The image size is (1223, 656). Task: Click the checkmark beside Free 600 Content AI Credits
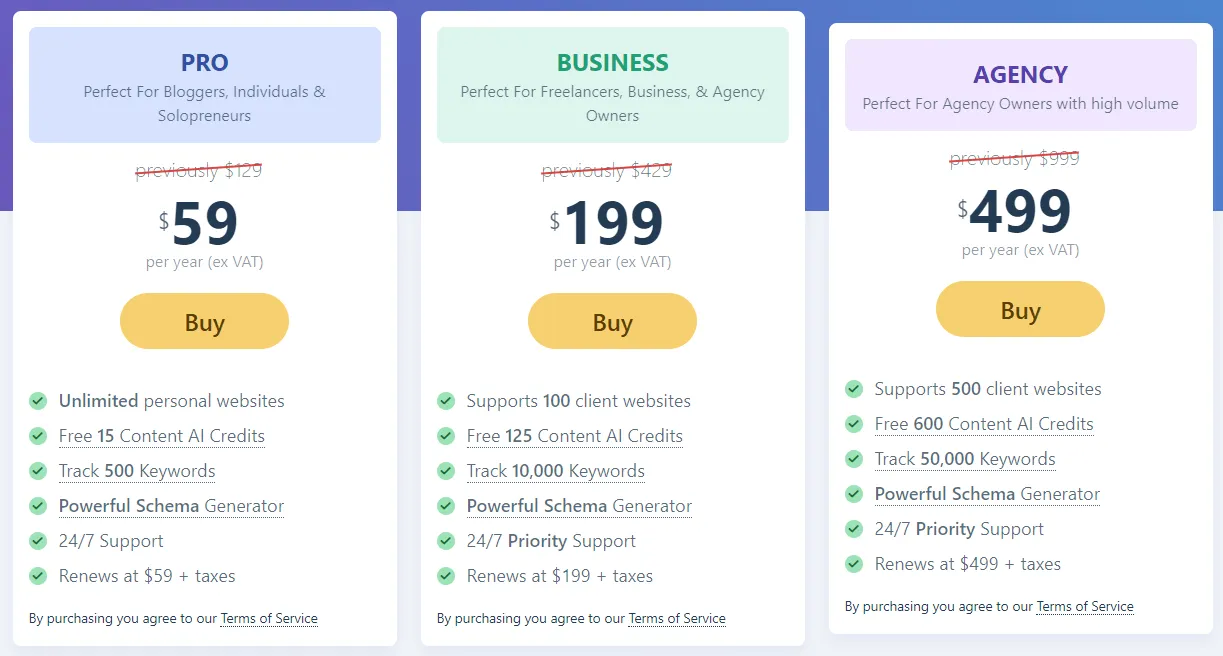pos(854,424)
